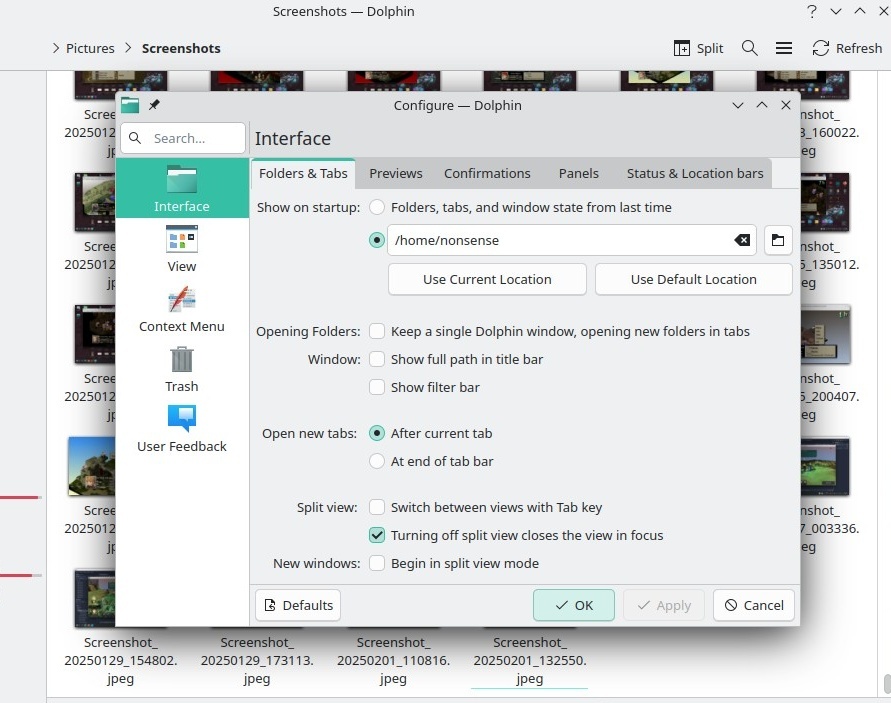Maximize the Configure dialog
This screenshot has width=891, height=703.
762,105
